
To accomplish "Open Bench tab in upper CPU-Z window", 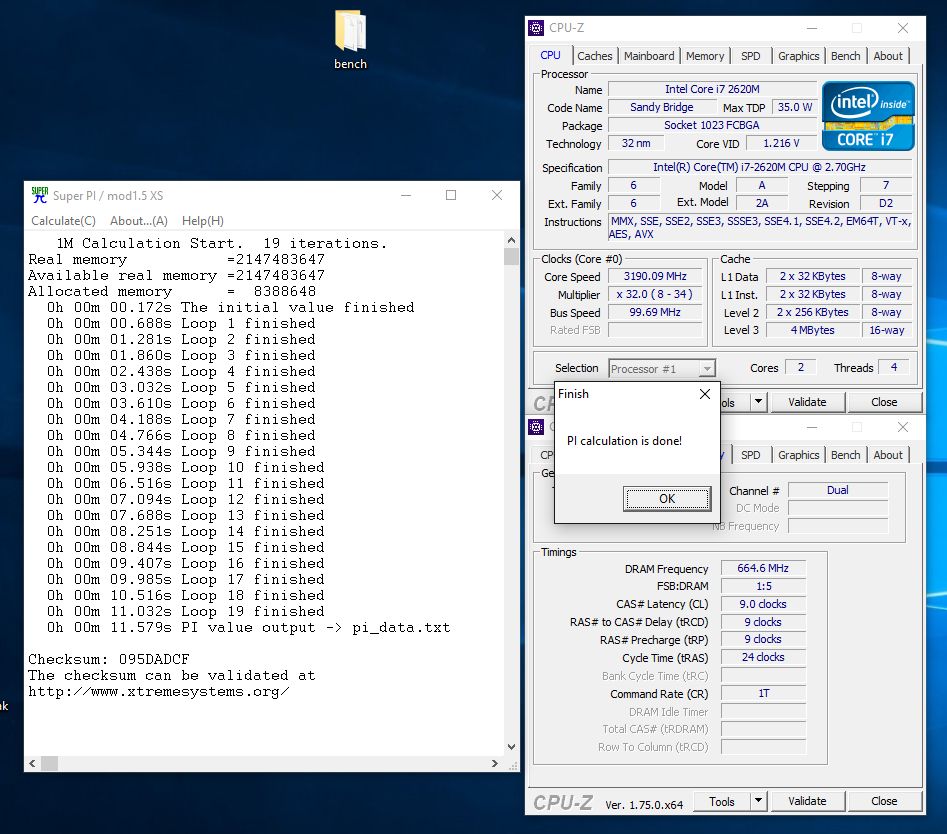I will coord(846,56).
